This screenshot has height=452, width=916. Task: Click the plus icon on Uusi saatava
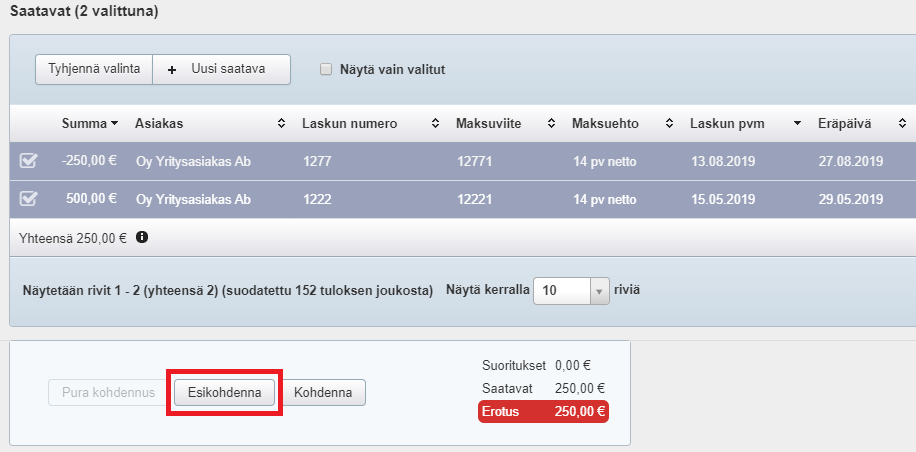(172, 69)
